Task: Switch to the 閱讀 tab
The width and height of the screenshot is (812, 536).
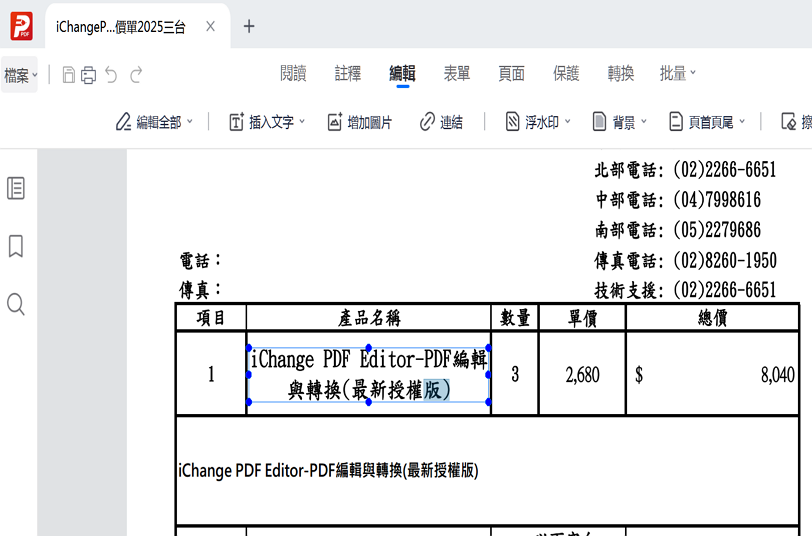Action: point(293,74)
